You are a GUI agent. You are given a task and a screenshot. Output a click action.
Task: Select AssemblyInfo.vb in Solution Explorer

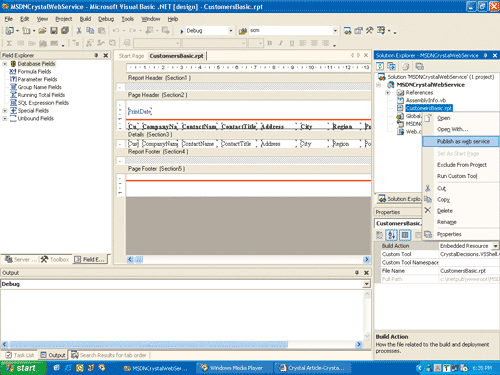click(422, 100)
